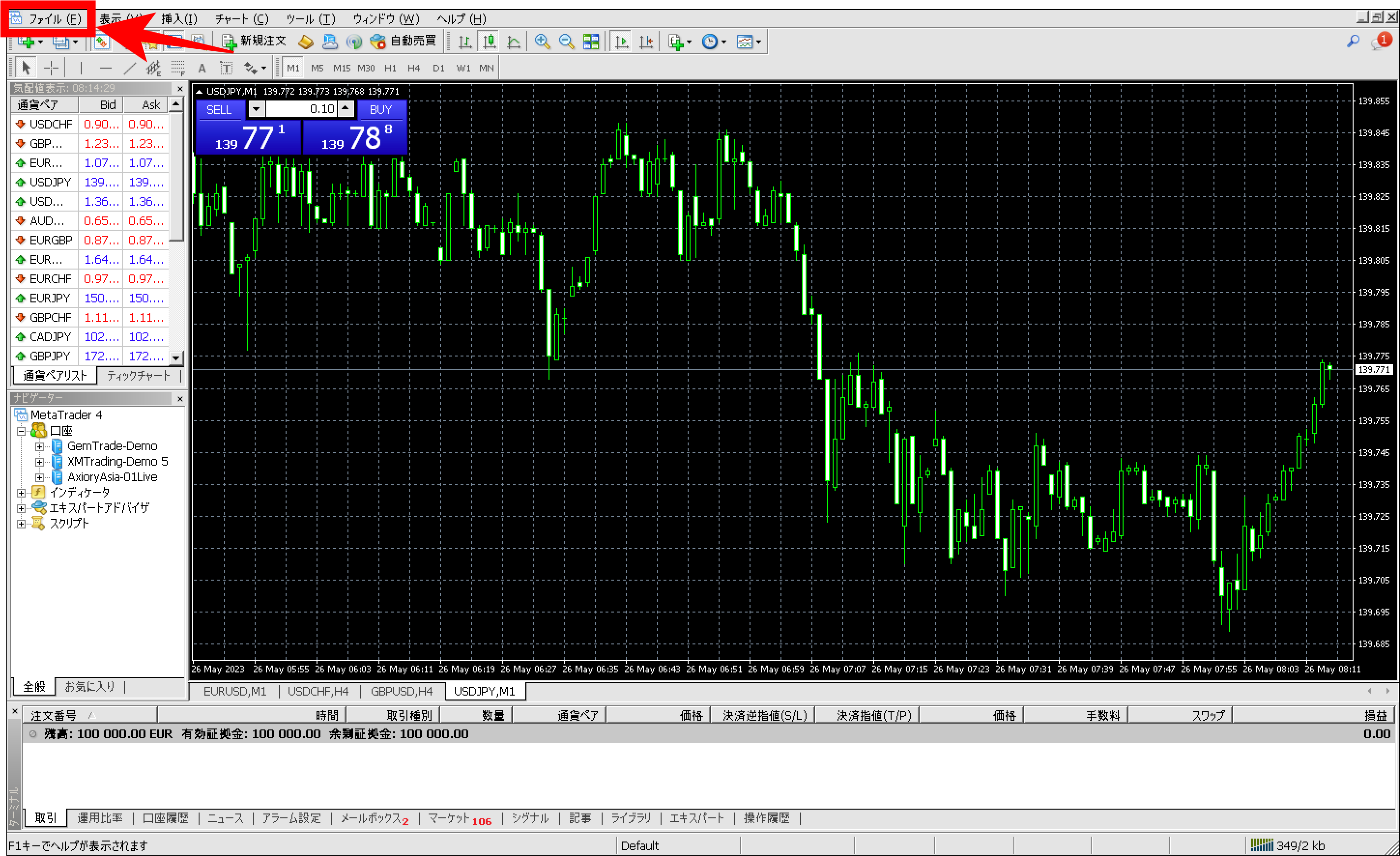Select the trendline drawing tool

point(129,67)
